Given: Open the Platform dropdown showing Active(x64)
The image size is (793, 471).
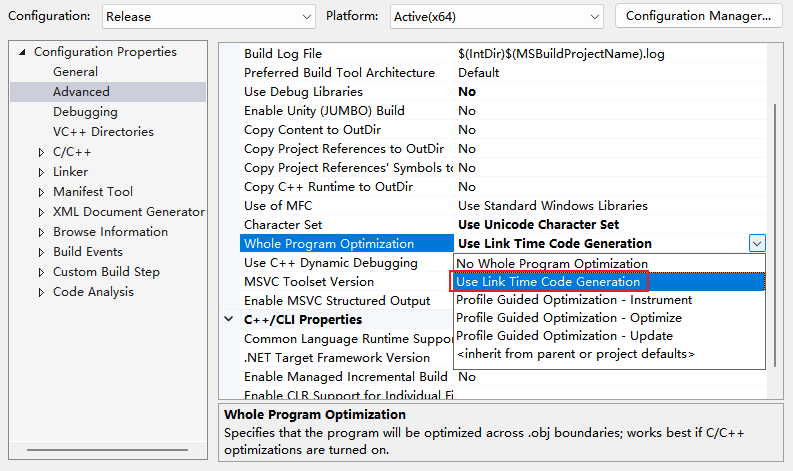Looking at the screenshot, I should coord(497,17).
